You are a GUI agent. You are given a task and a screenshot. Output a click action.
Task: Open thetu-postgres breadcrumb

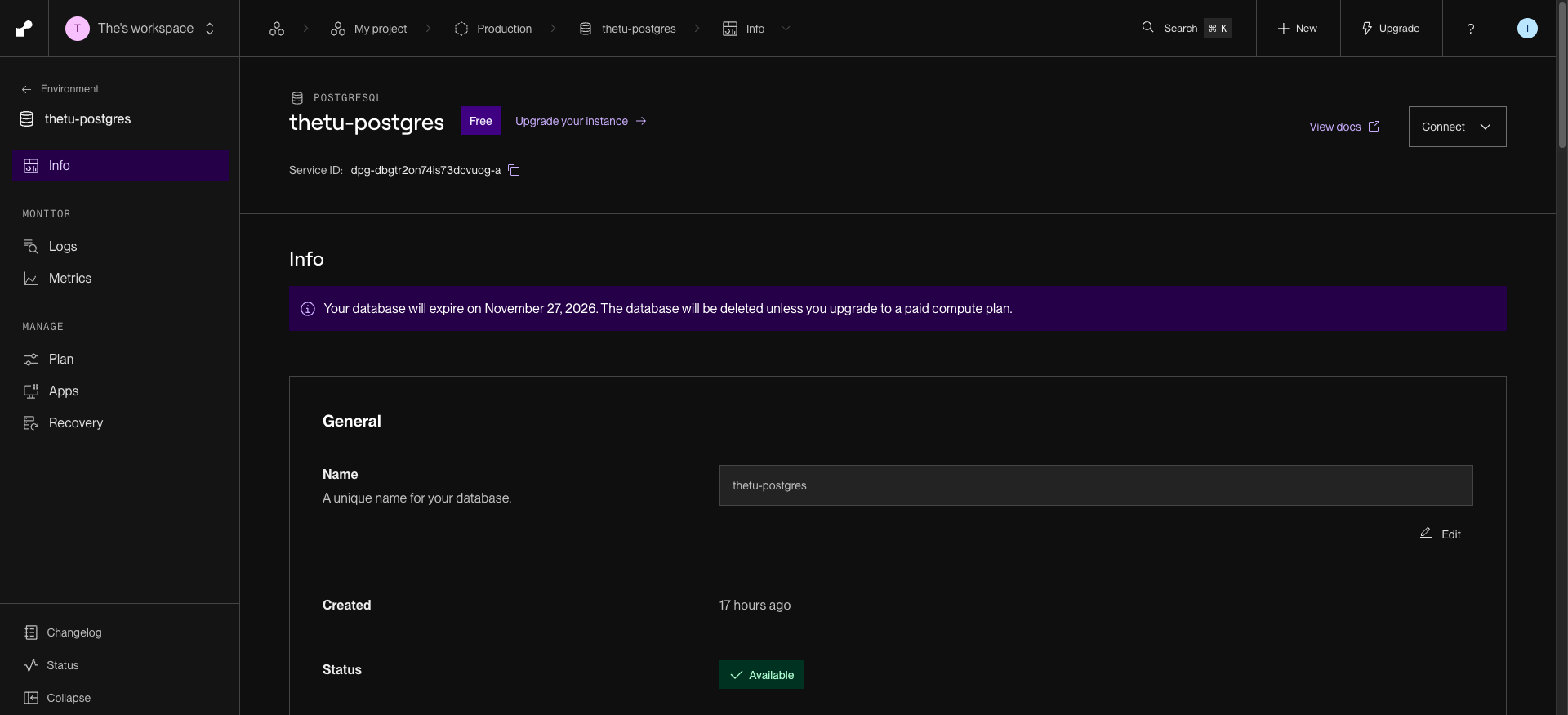click(627, 29)
